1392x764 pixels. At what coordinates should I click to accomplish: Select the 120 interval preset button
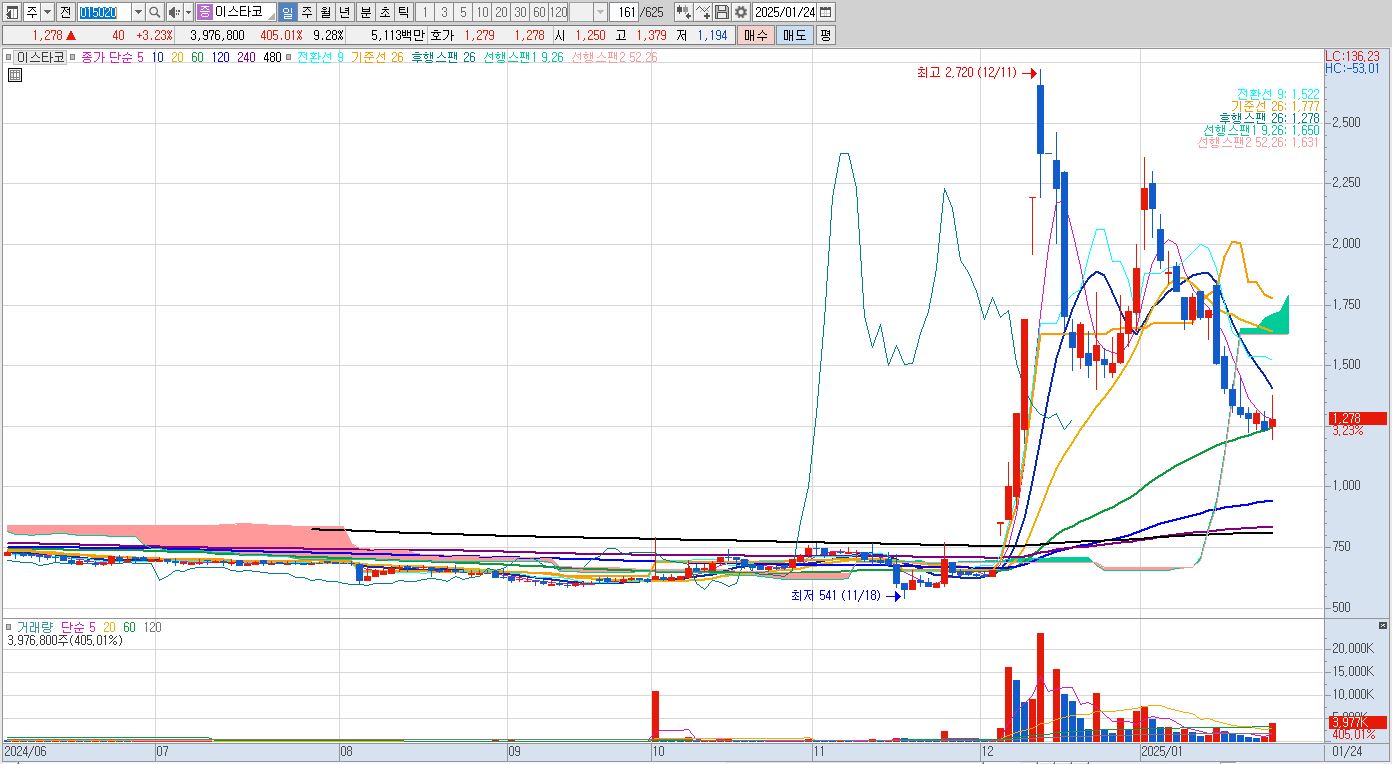pyautogui.click(x=559, y=12)
